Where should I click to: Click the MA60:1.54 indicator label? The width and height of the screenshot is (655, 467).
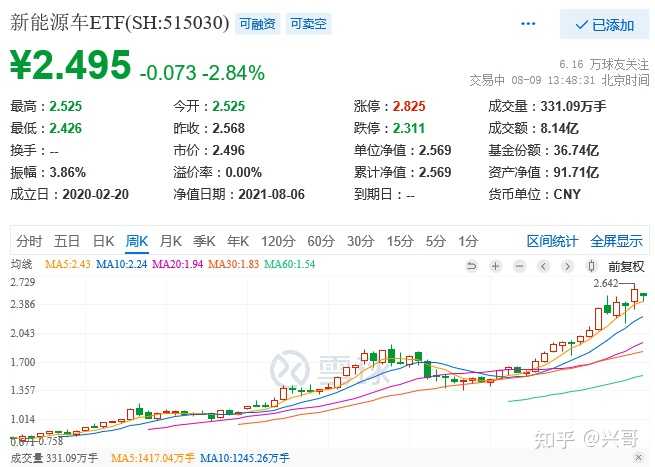tap(289, 264)
